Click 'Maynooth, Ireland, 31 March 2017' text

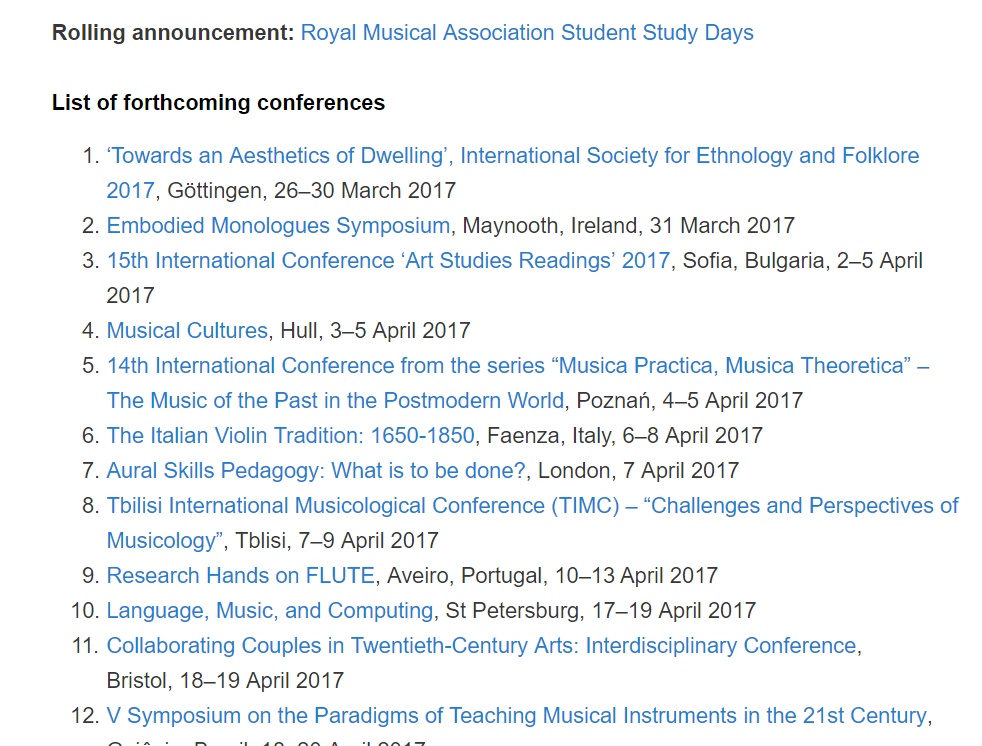629,225
